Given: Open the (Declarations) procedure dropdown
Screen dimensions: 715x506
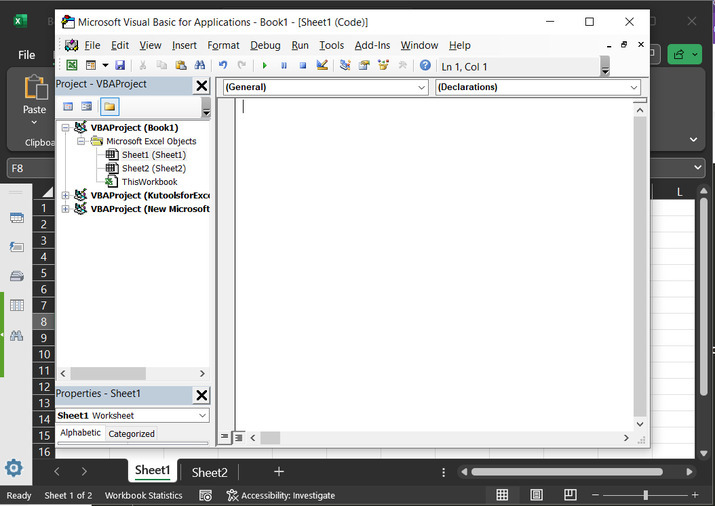Looking at the screenshot, I should click(634, 87).
